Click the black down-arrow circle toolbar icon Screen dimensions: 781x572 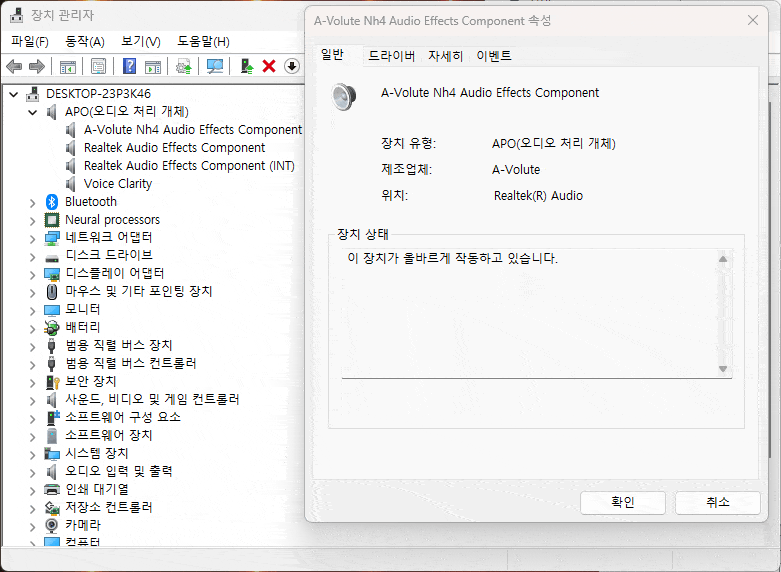(292, 66)
